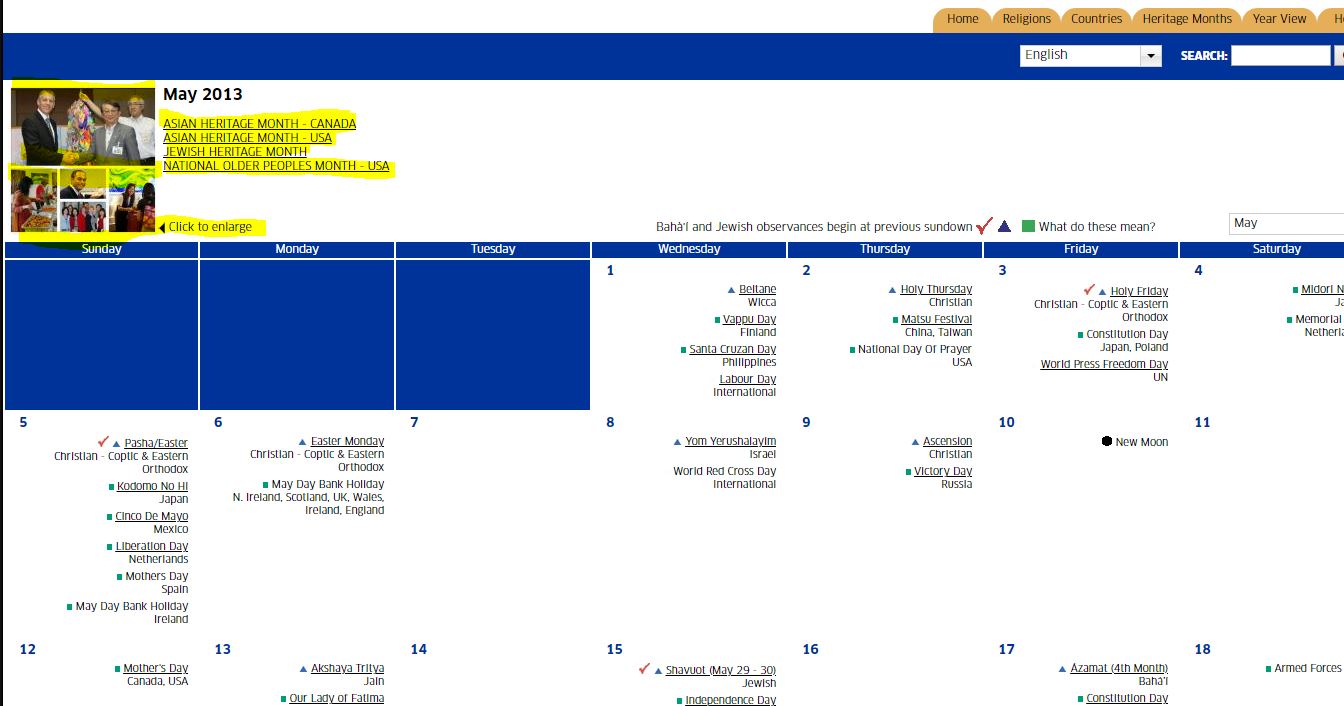Click the red checkmark in the legend row
Viewport: 1344px width, 706px height.
984,225
